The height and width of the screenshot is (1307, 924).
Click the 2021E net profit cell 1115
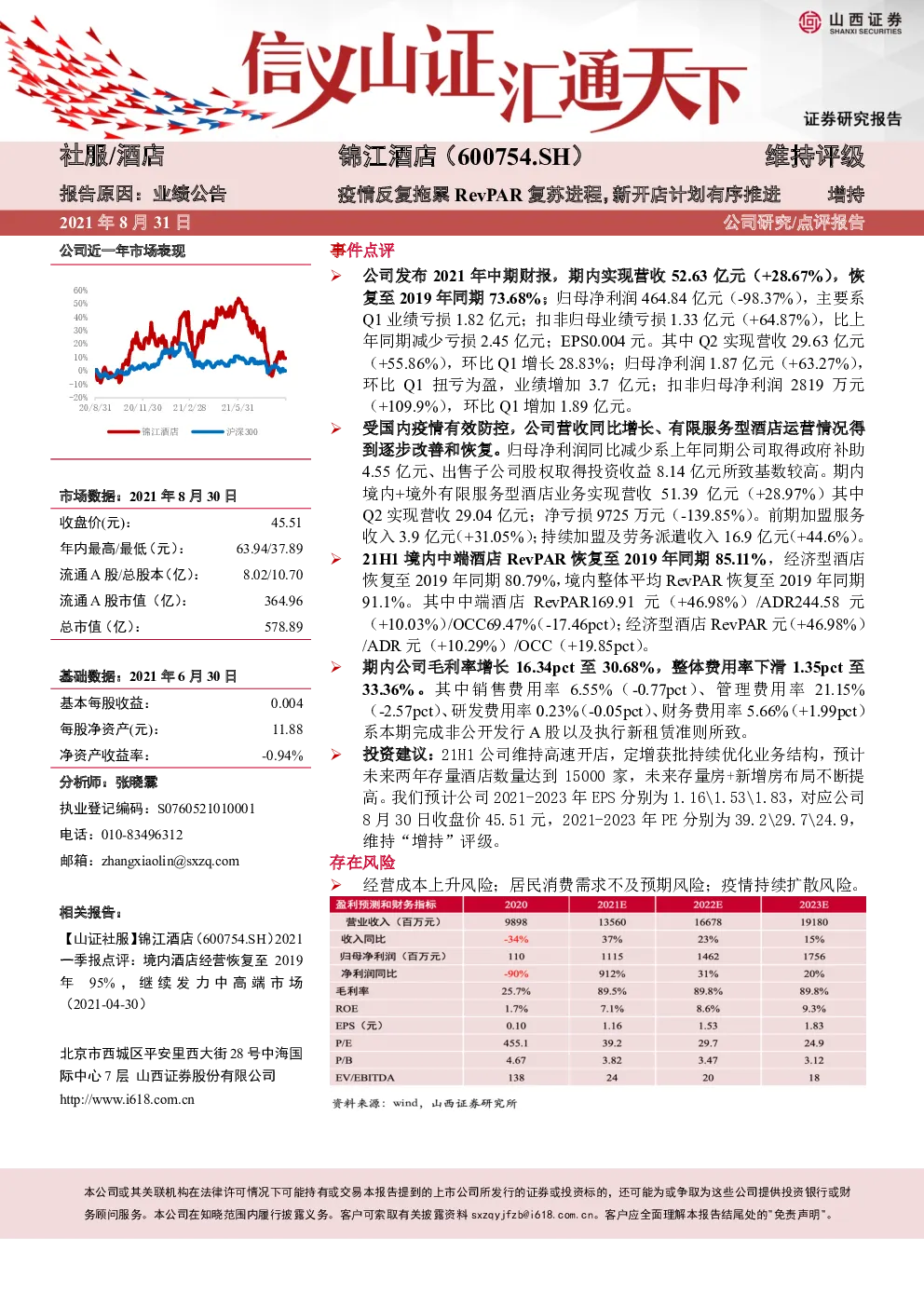pos(612,957)
